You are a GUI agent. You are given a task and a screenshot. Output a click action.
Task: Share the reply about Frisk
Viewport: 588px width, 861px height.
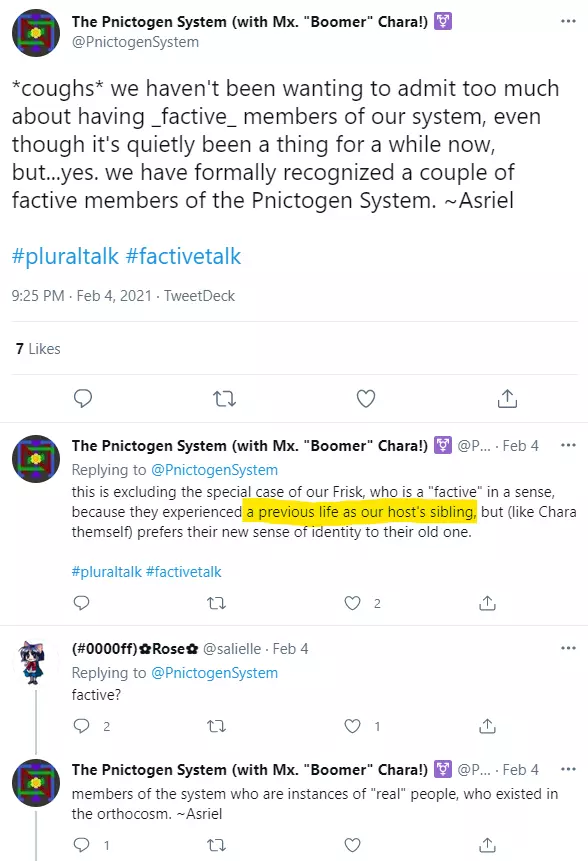coord(488,603)
